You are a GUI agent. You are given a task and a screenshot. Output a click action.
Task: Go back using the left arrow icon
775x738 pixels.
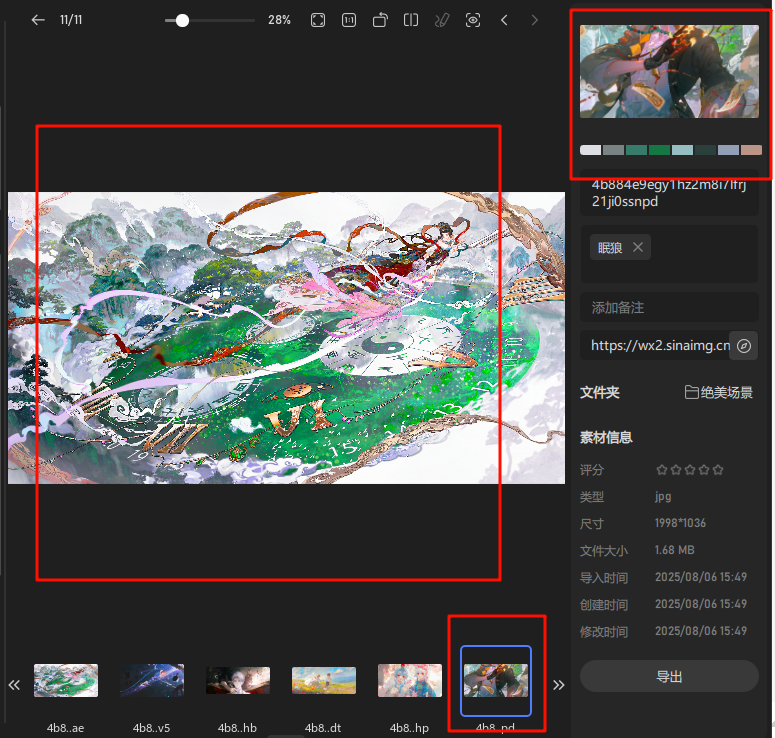38,20
